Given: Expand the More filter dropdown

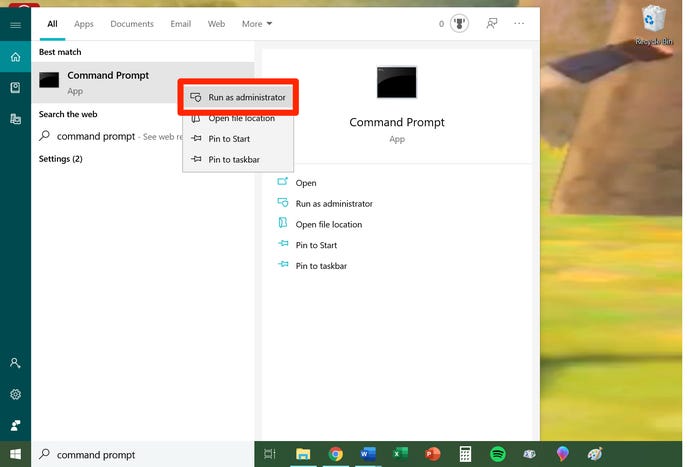Looking at the screenshot, I should [x=257, y=24].
